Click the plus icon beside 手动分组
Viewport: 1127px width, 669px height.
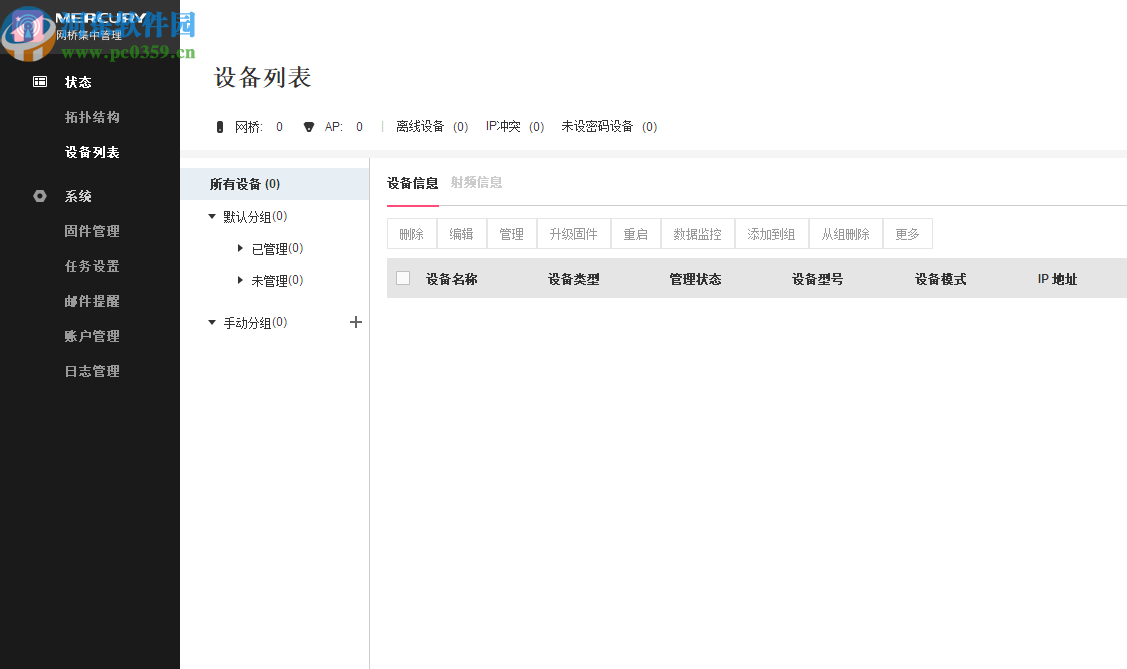[x=356, y=322]
